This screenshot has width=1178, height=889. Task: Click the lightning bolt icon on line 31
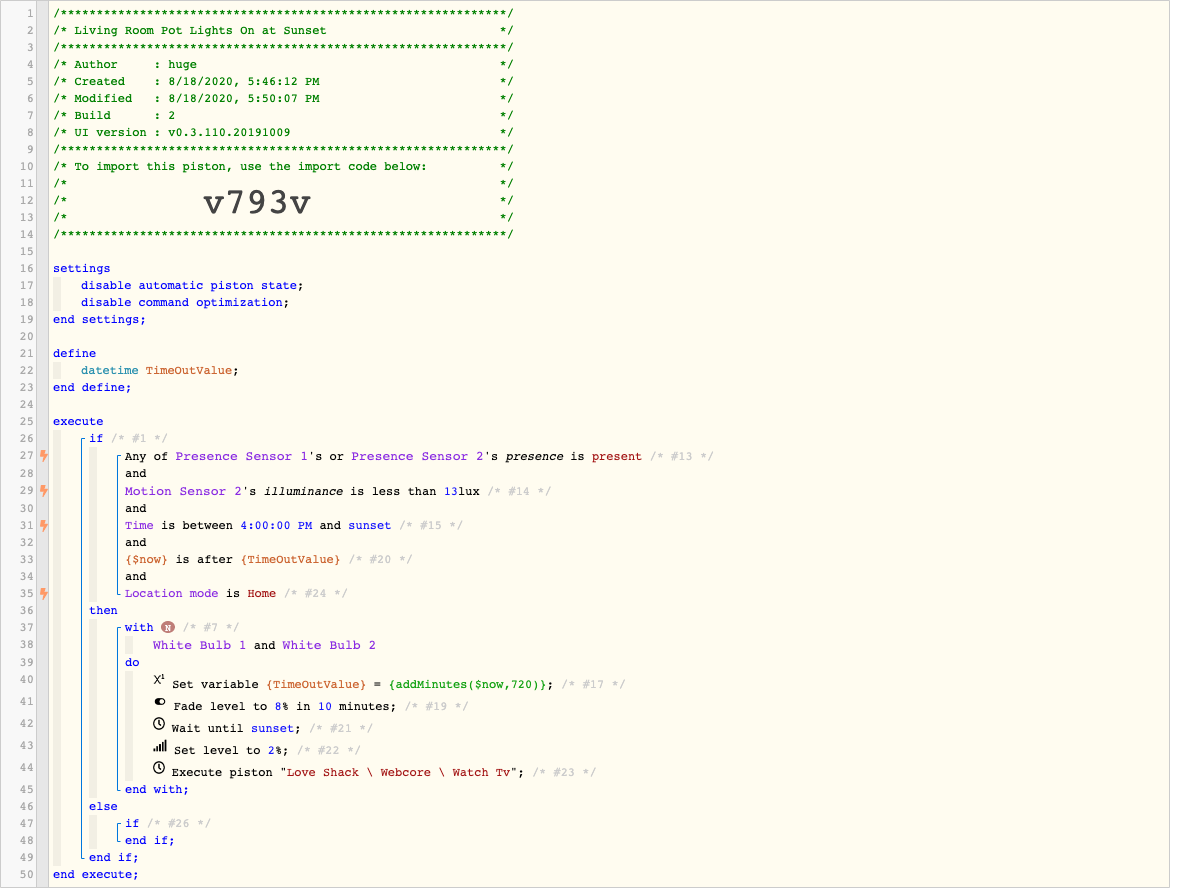pos(44,525)
